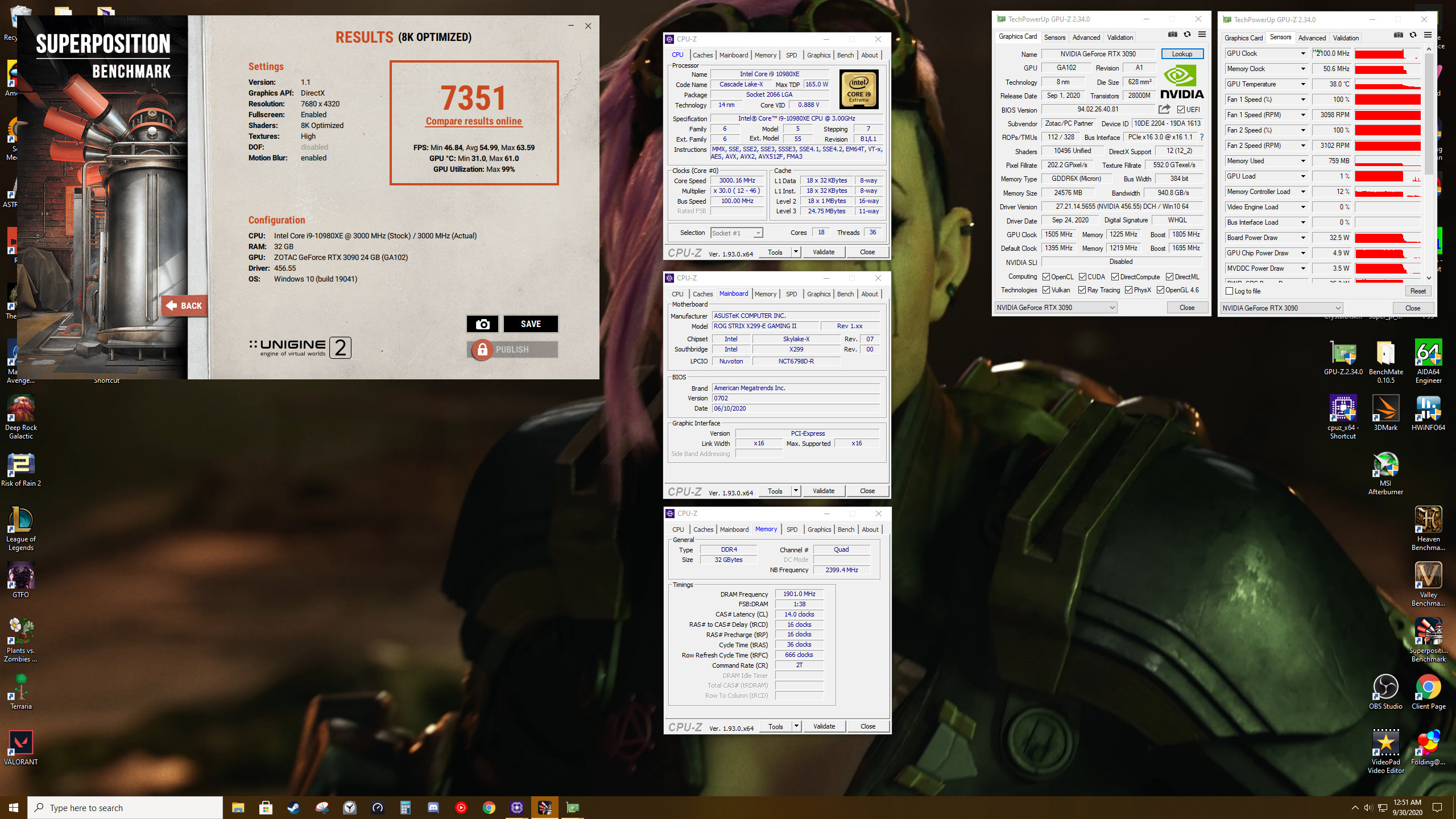The width and height of the screenshot is (1456, 819).
Task: Enable the Log to file checkbox
Action: [x=1229, y=291]
